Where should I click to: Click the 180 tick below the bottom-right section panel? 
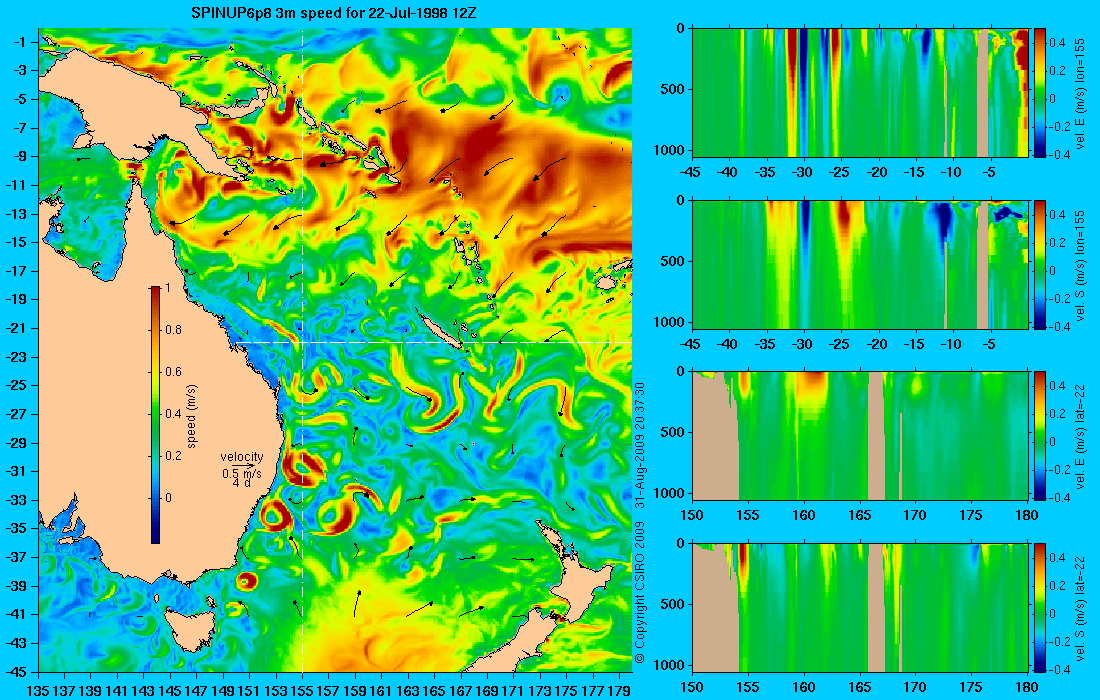[x=1027, y=687]
